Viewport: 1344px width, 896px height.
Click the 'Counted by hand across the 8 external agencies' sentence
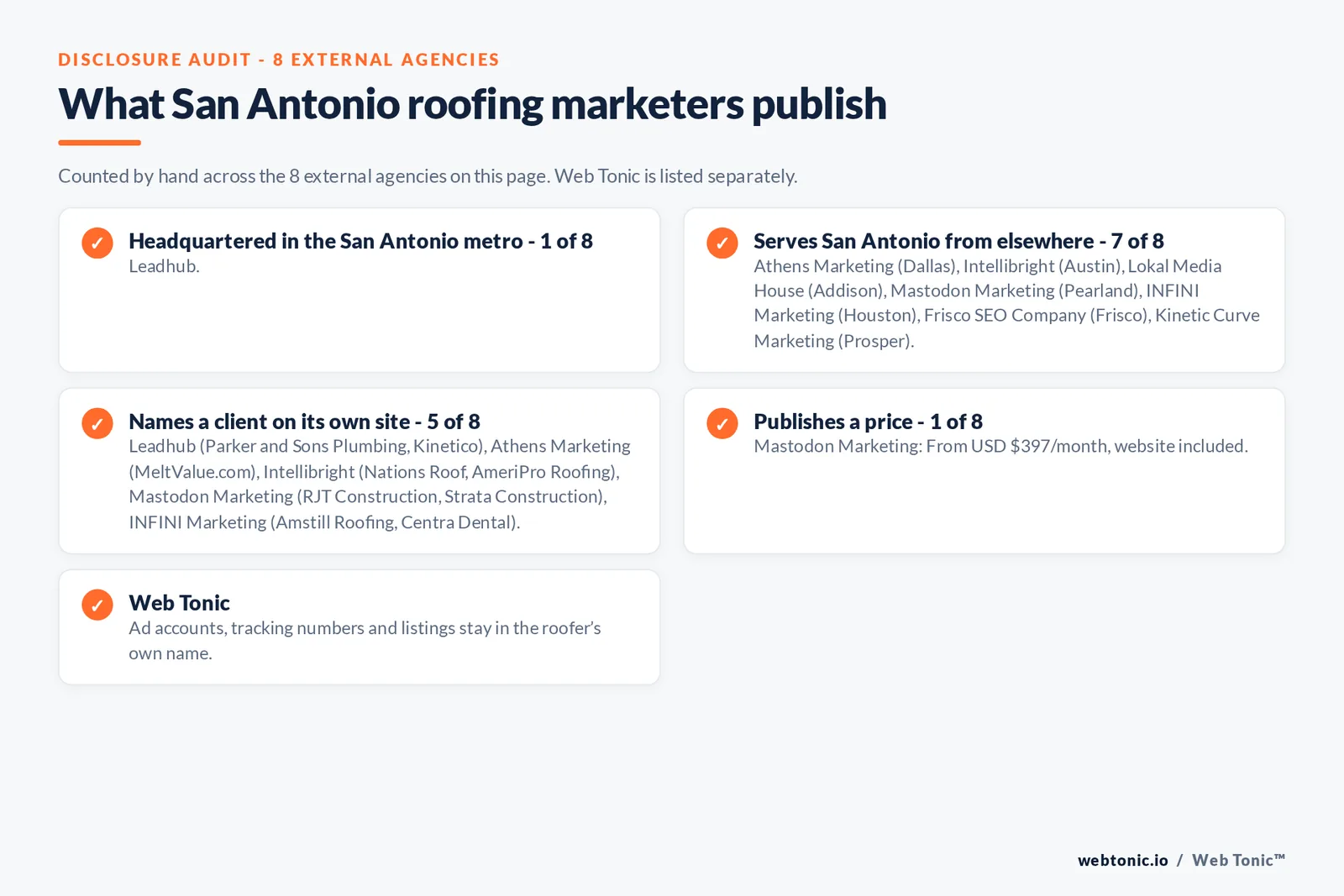428,176
